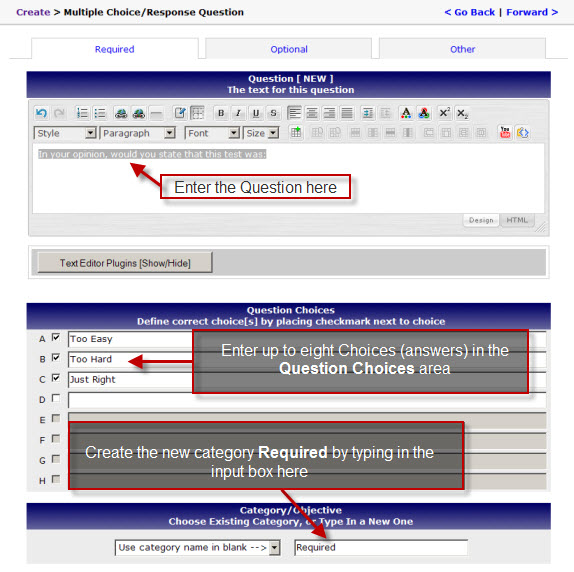Click the insert hyperlink icon
The width and height of the screenshot is (574, 572).
click(121, 113)
